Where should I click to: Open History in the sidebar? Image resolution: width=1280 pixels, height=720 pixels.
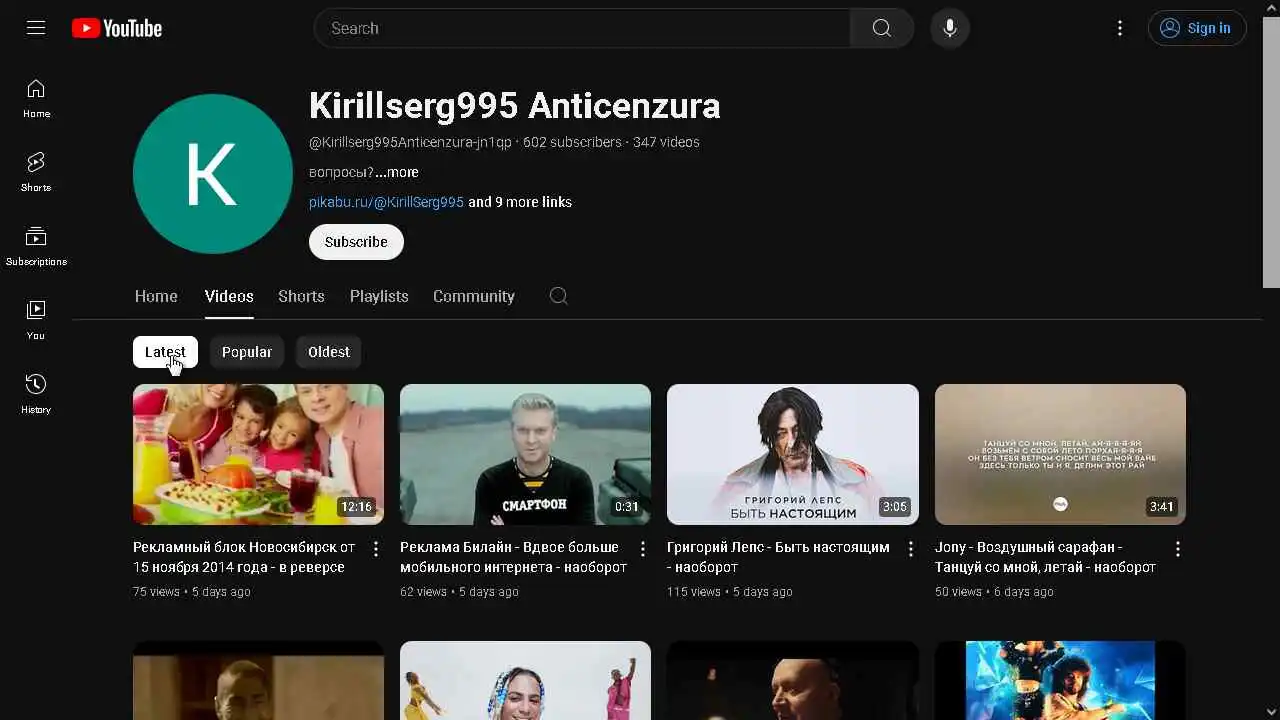(x=36, y=394)
